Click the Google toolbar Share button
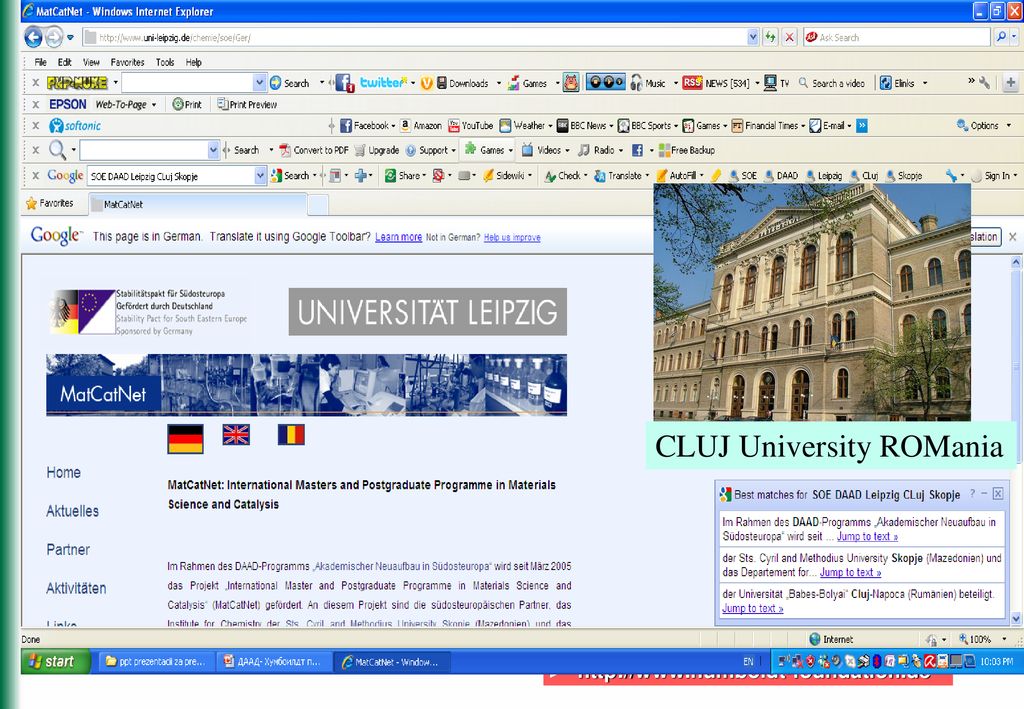Image resolution: width=1024 pixels, height=709 pixels. tap(403, 176)
